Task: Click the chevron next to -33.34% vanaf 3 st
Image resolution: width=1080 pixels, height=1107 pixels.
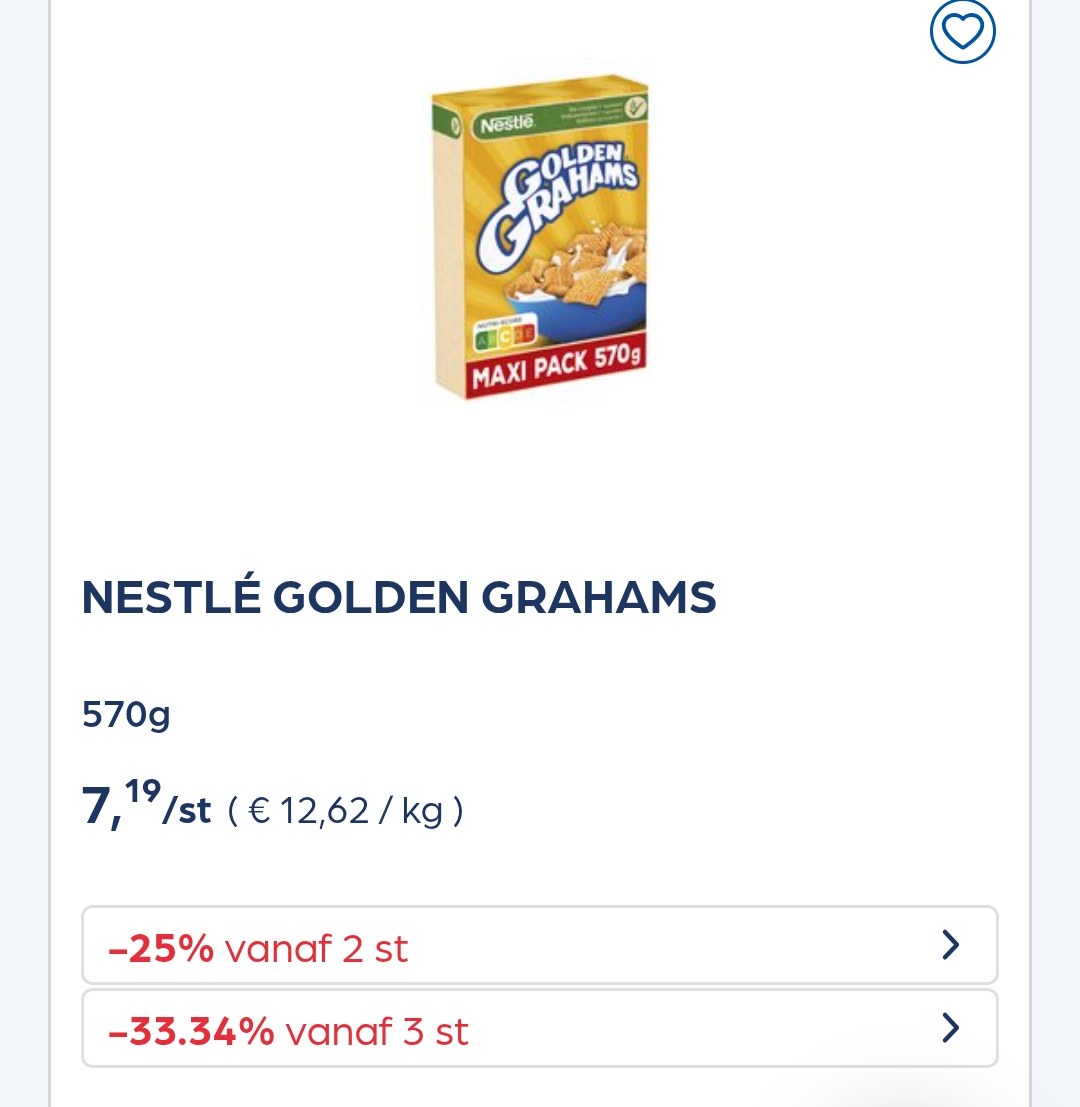Action: tap(950, 1027)
